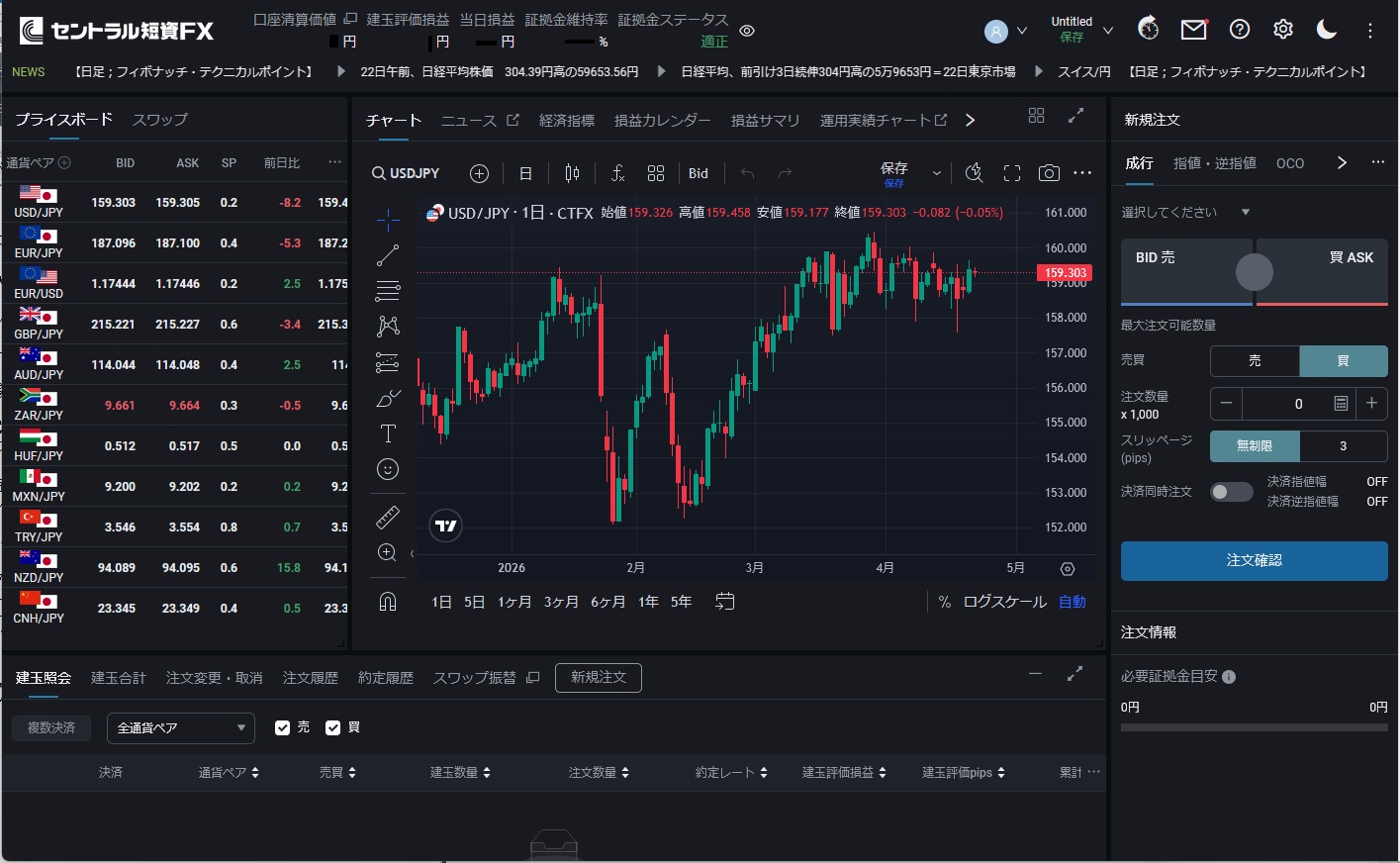Select the ruler measure tool in chart sidebar
The image size is (1400, 863).
(x=388, y=517)
